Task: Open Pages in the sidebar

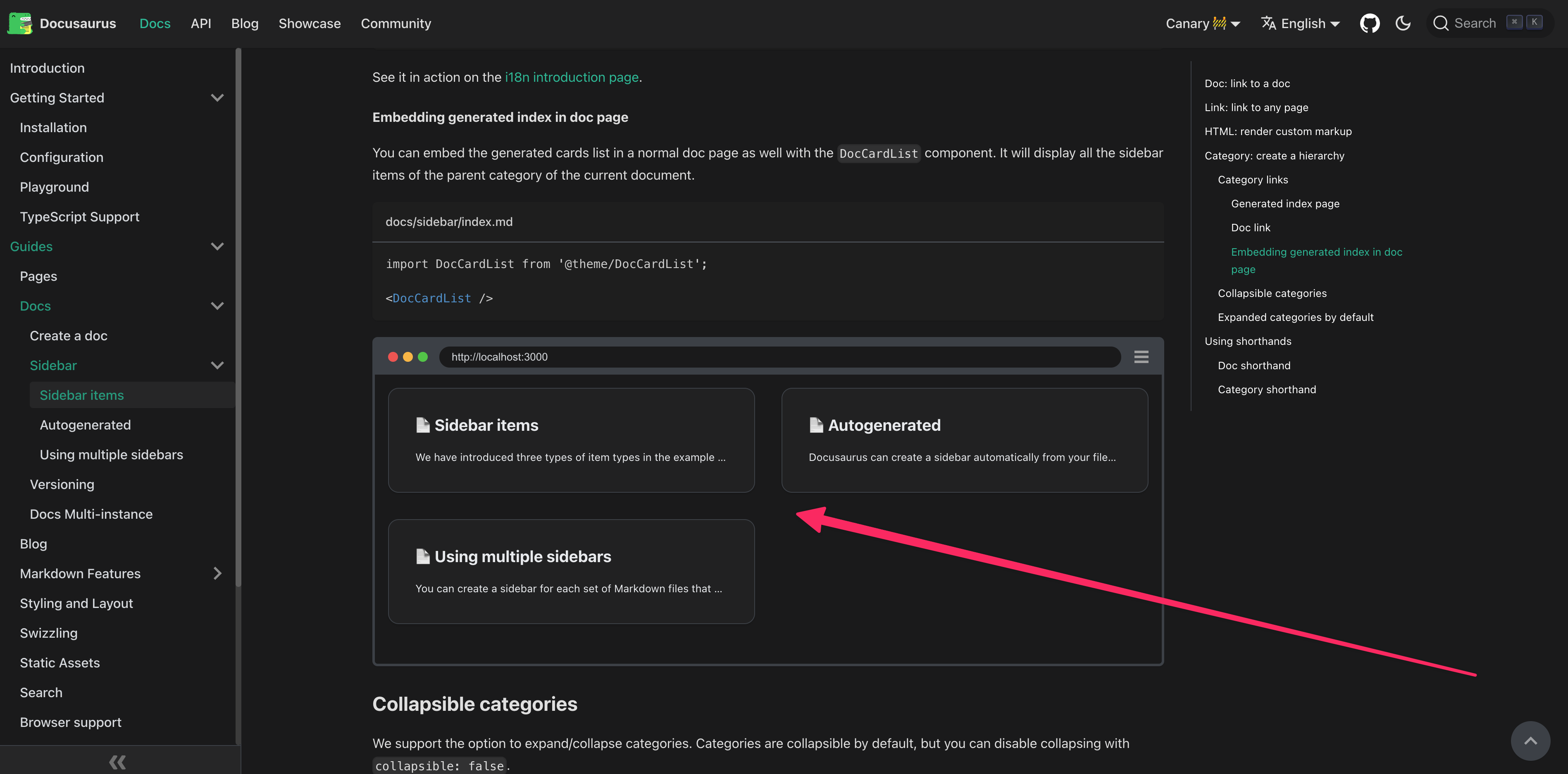Action: coord(38,276)
